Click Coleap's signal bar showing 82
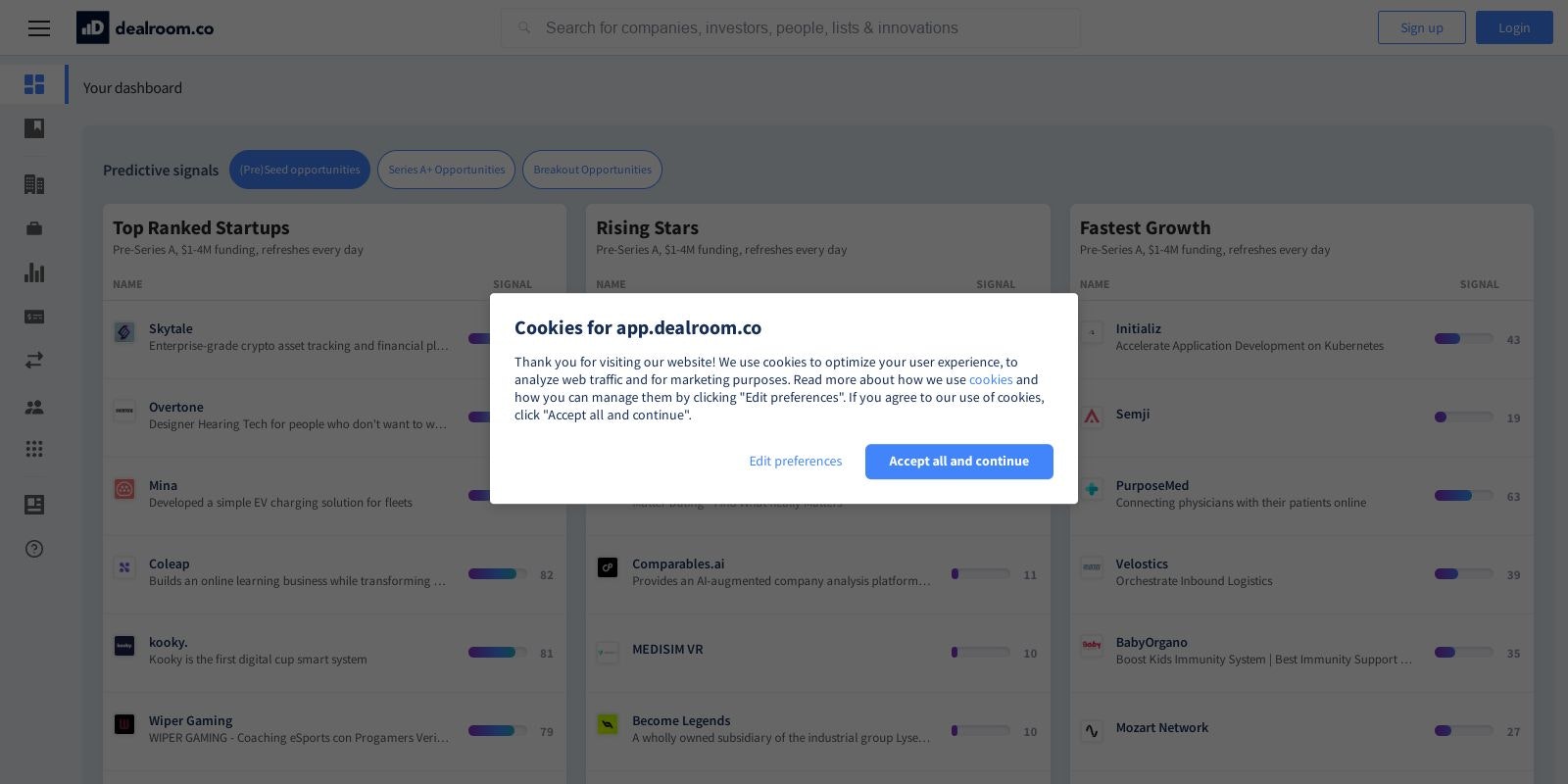This screenshot has height=784, width=1568. (497, 574)
